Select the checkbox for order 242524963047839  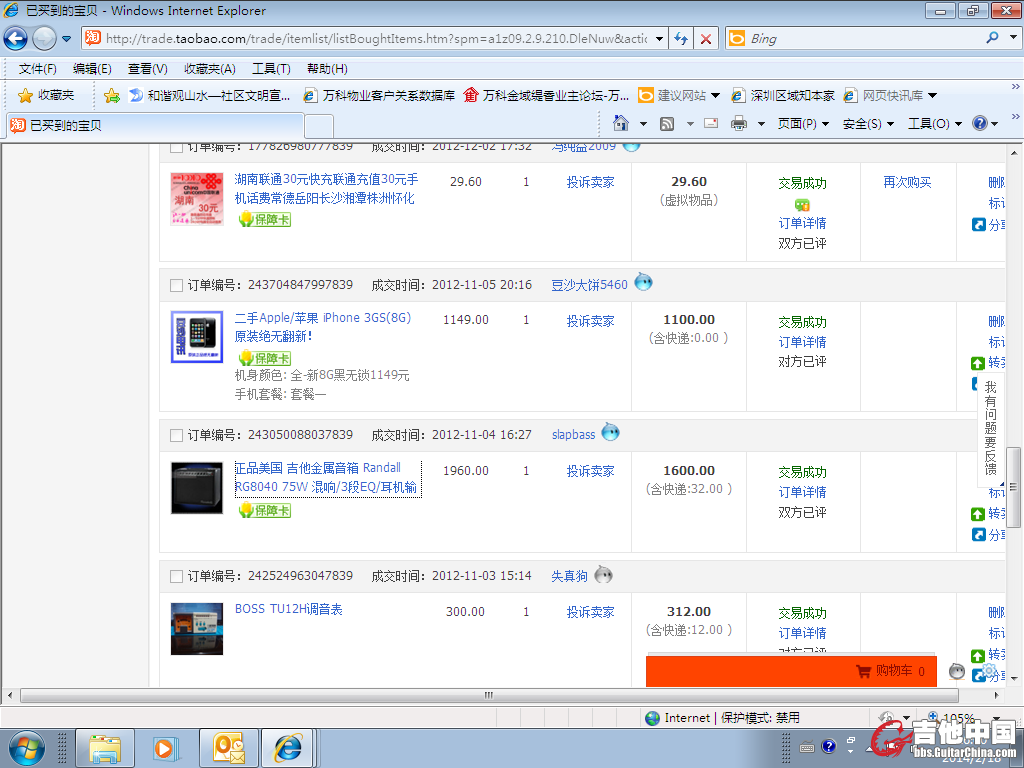[176, 576]
